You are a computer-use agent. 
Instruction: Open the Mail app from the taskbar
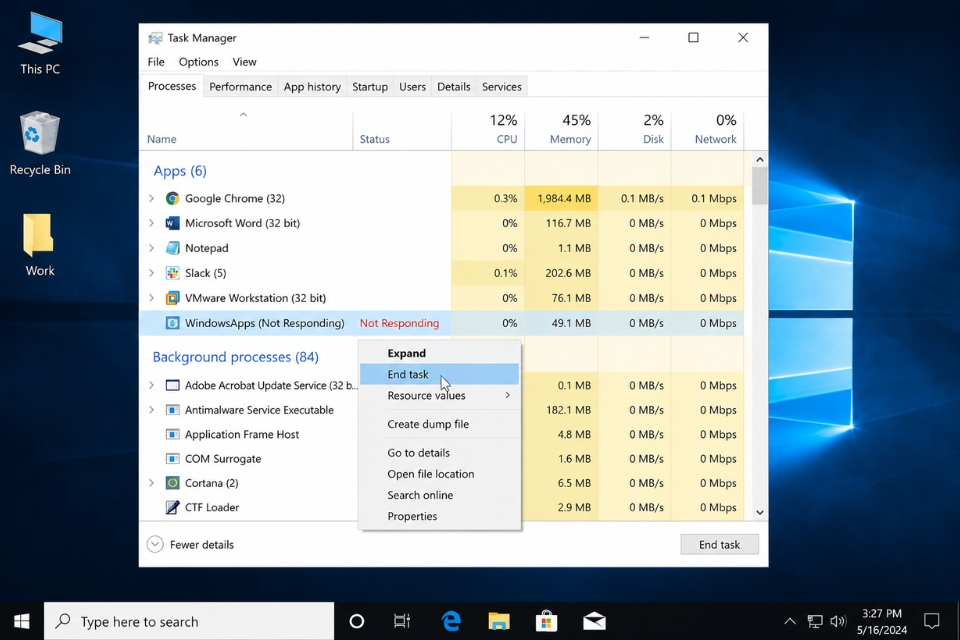tap(594, 622)
